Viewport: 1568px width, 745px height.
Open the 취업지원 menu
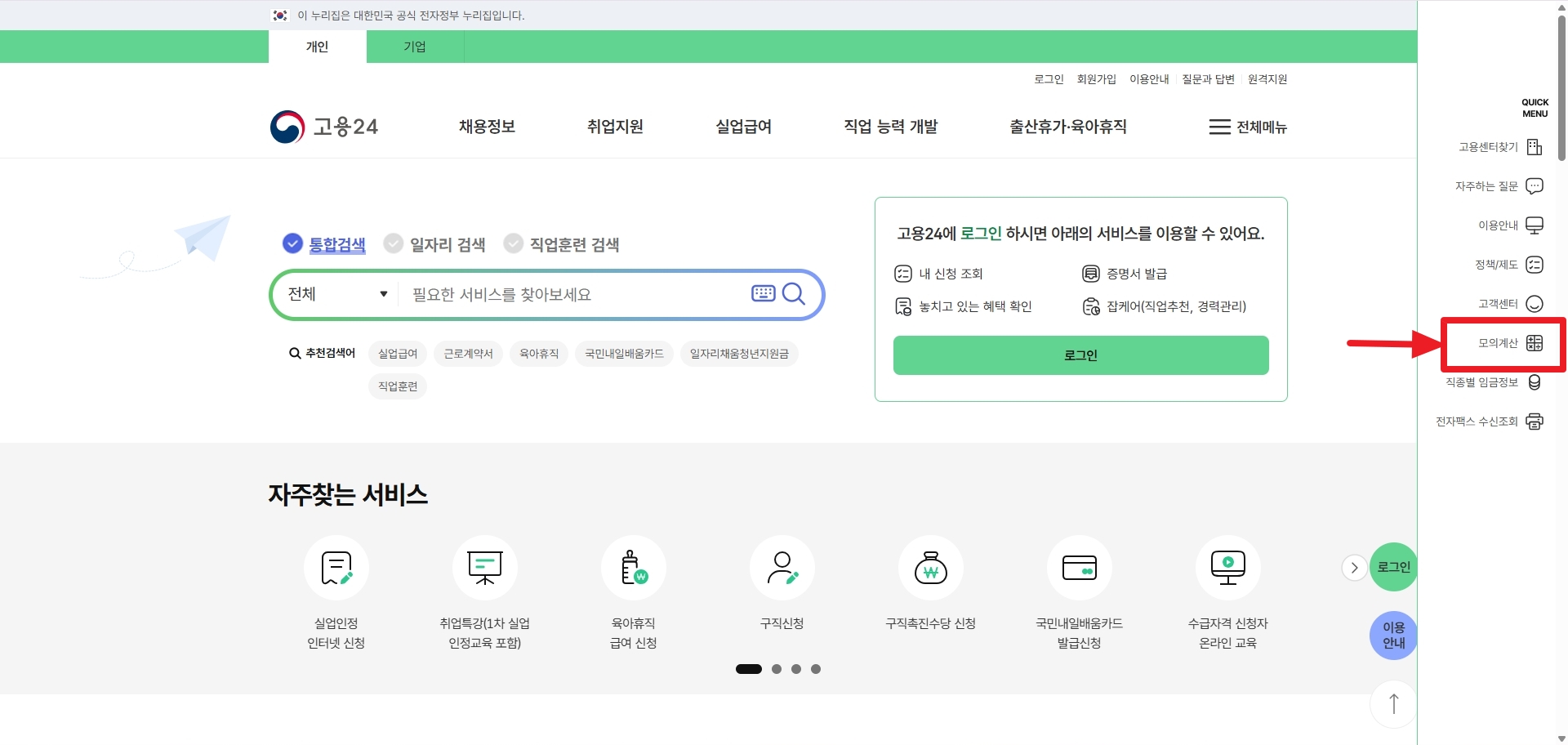[615, 127]
